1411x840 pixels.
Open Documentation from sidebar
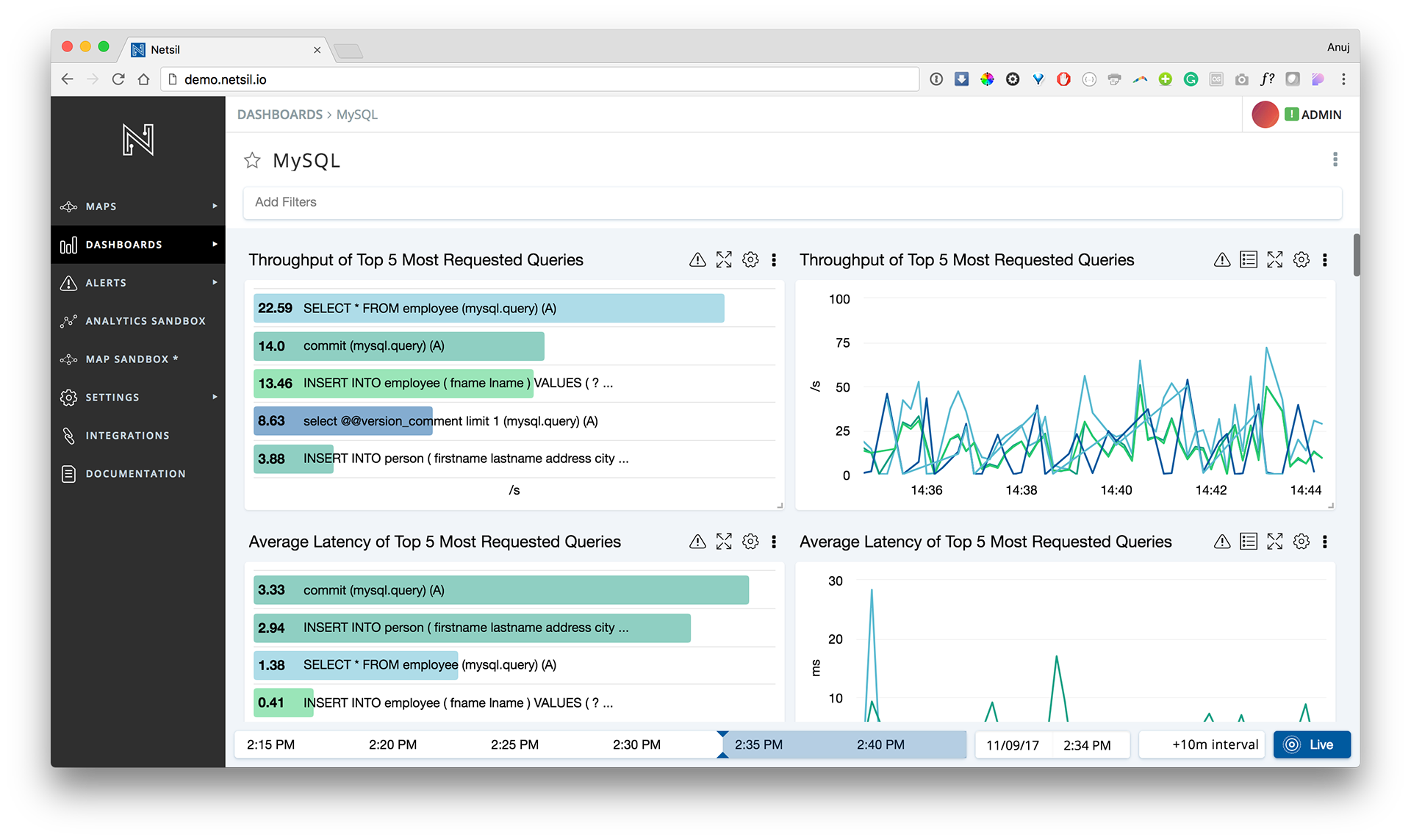(135, 474)
